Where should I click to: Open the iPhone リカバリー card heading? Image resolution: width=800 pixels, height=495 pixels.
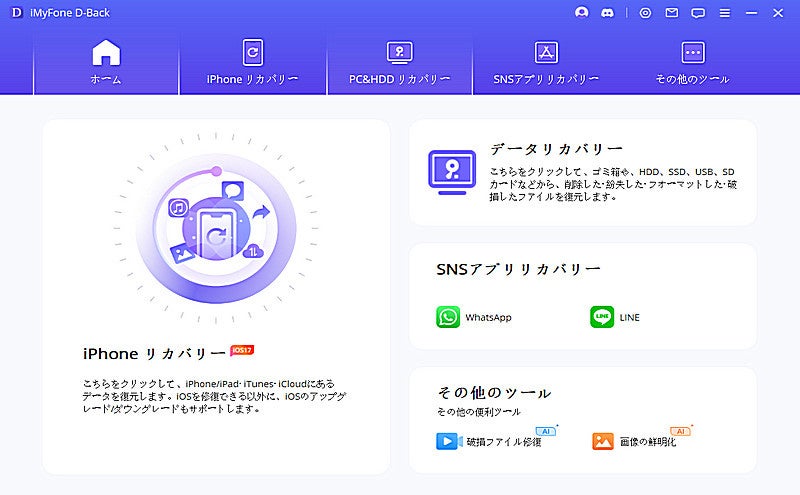[154, 354]
